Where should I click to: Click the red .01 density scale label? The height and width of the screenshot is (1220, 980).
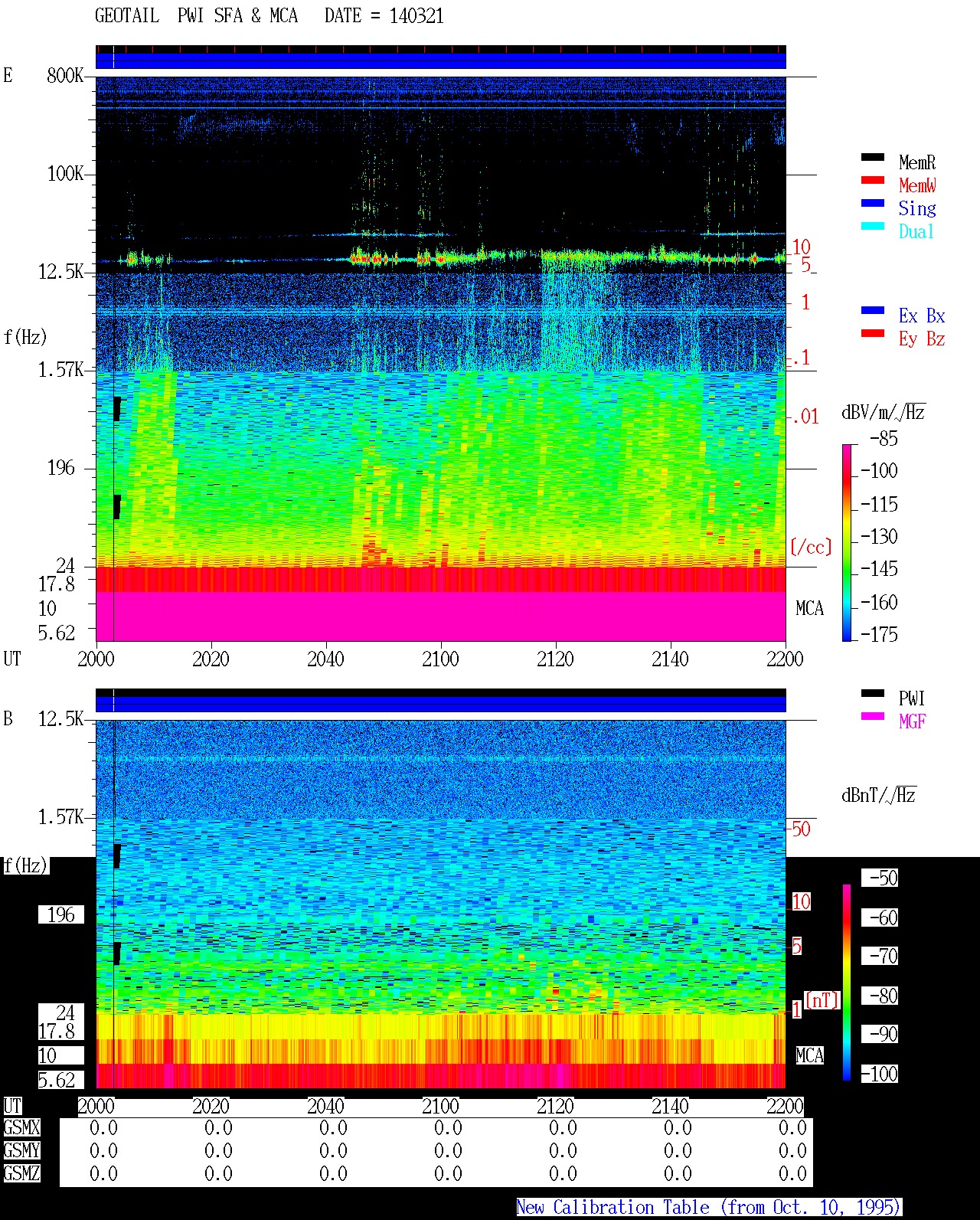click(805, 417)
